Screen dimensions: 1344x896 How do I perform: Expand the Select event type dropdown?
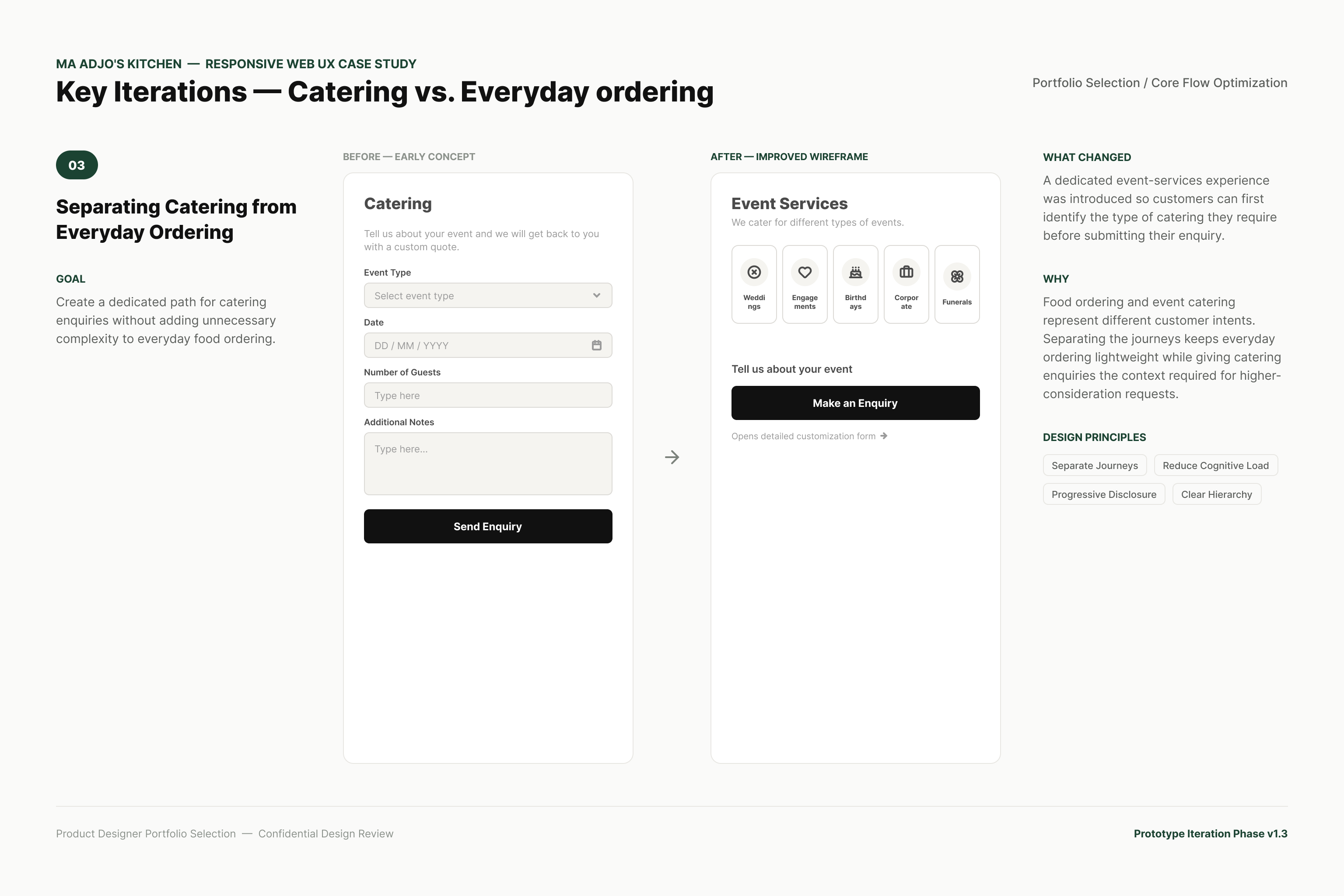tap(488, 295)
